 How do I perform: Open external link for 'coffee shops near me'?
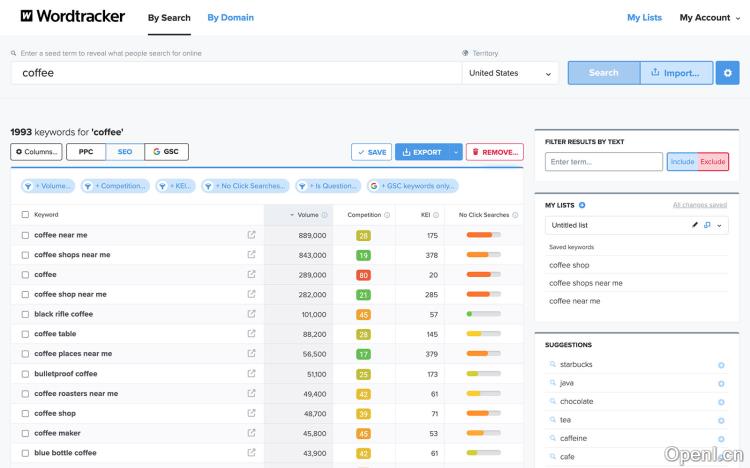[x=251, y=255]
